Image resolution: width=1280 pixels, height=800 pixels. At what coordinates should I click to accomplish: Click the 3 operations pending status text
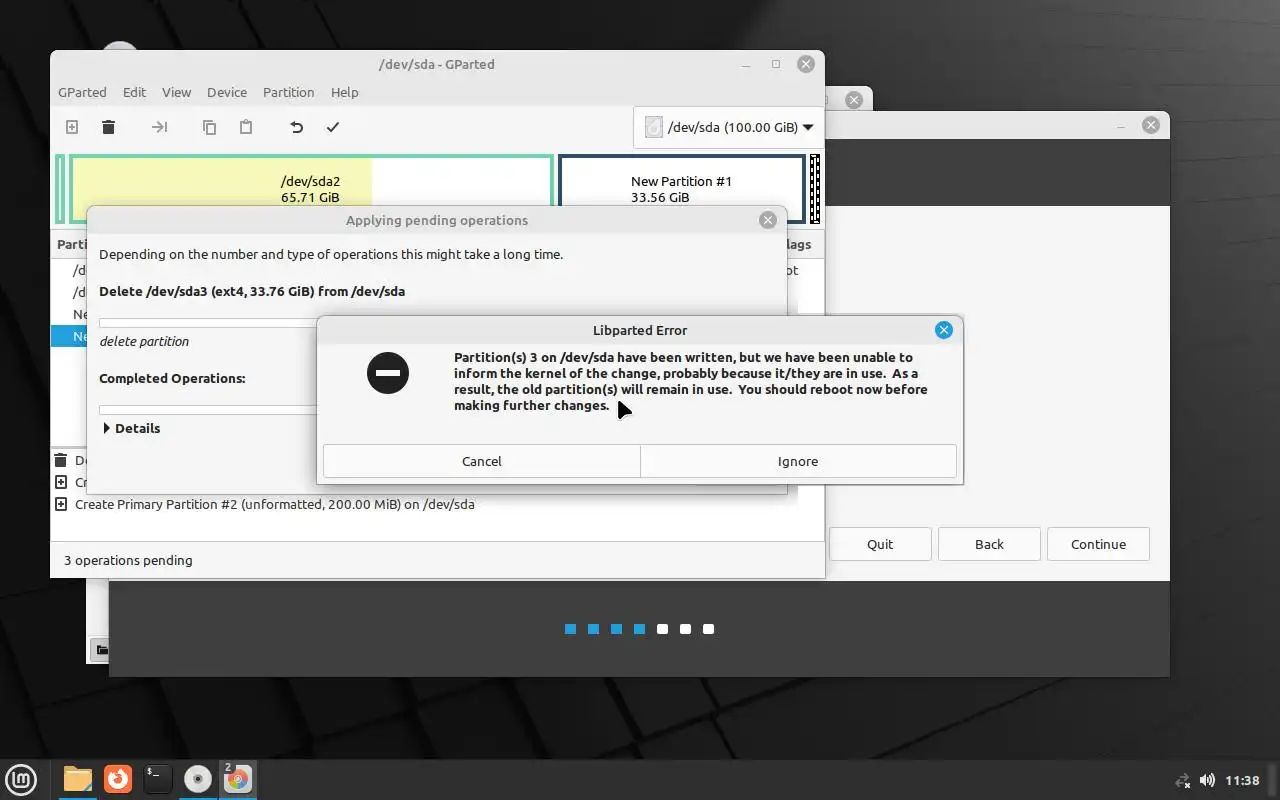point(128,560)
